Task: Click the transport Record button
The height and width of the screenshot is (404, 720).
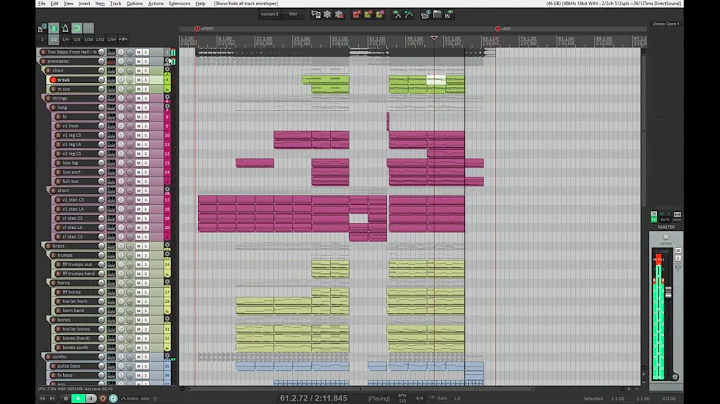Action: [103, 398]
